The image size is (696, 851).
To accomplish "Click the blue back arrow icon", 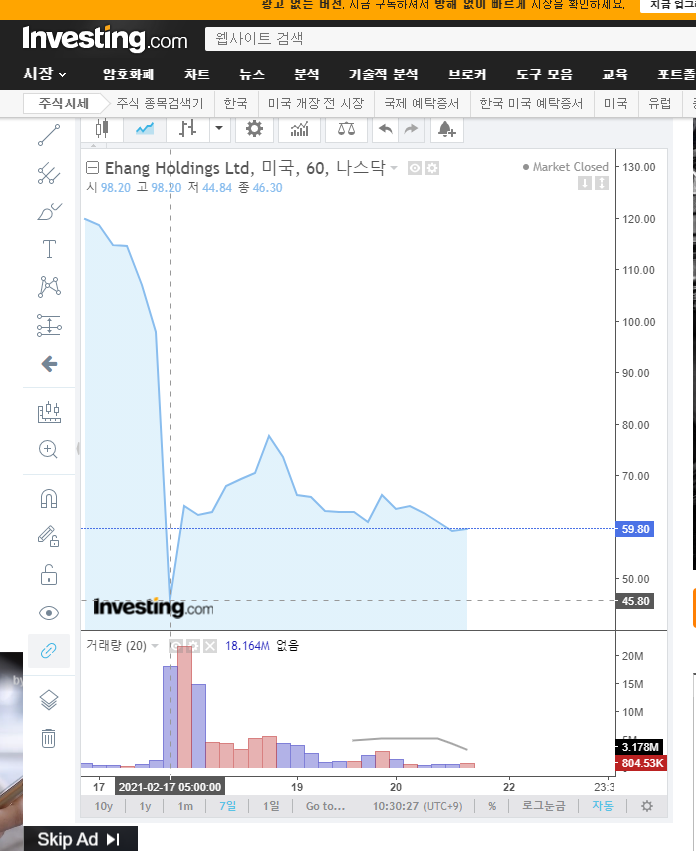I will pos(49,364).
